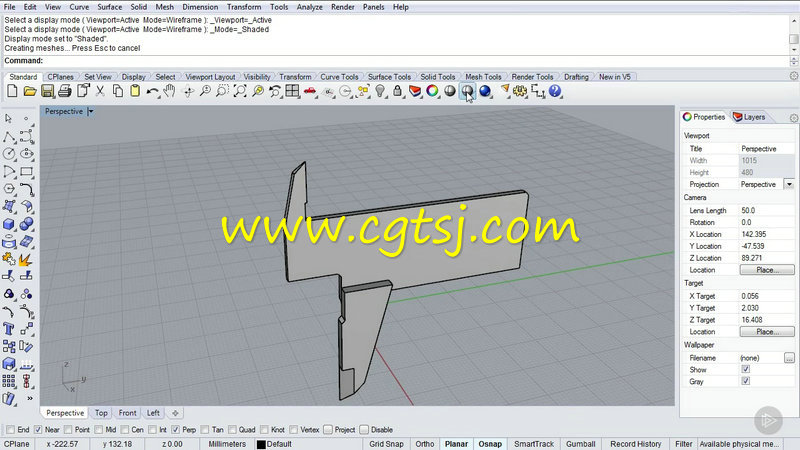
Task: Open the Millimeters units status pane
Action: (x=227, y=444)
